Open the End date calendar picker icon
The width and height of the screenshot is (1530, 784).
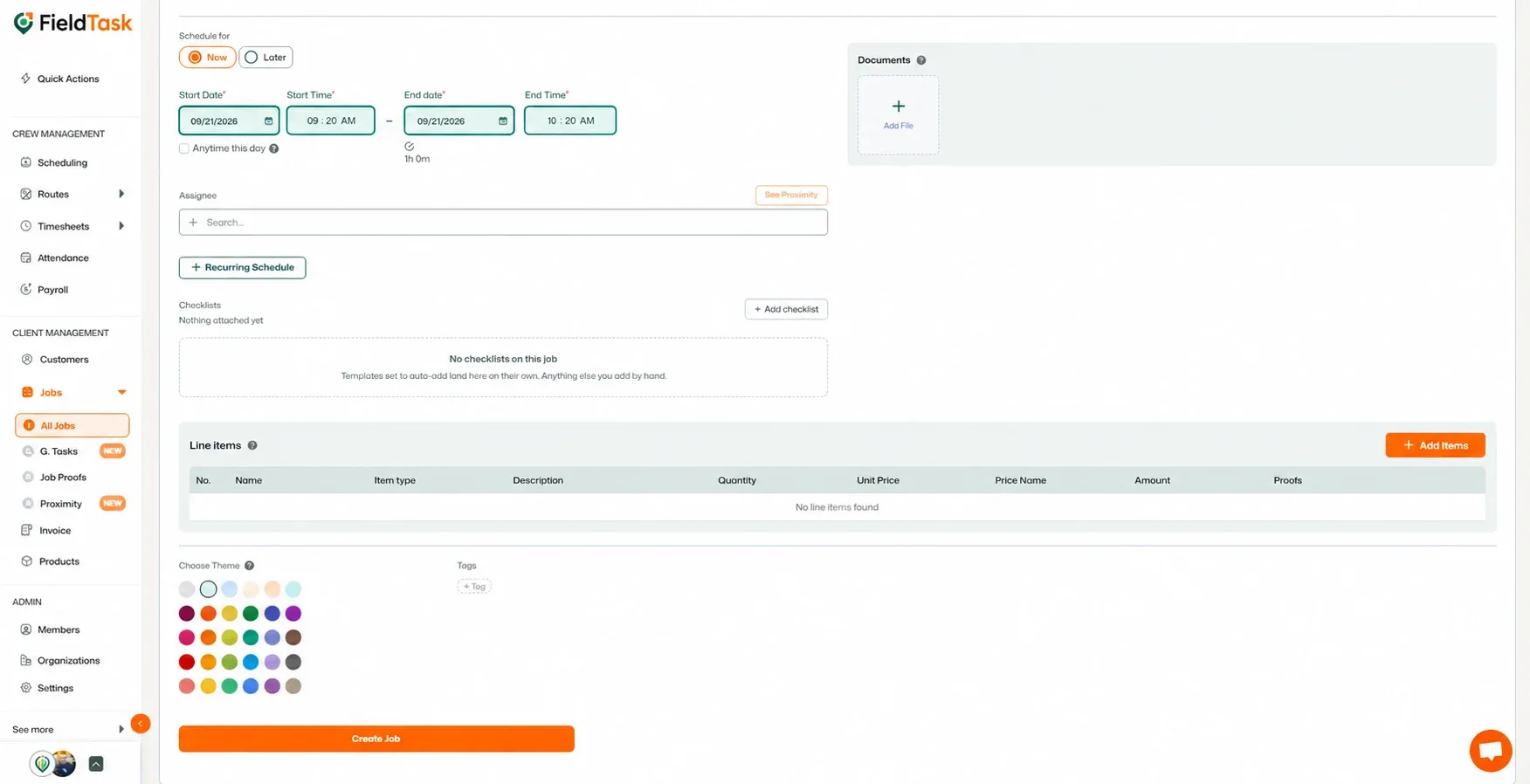[503, 121]
